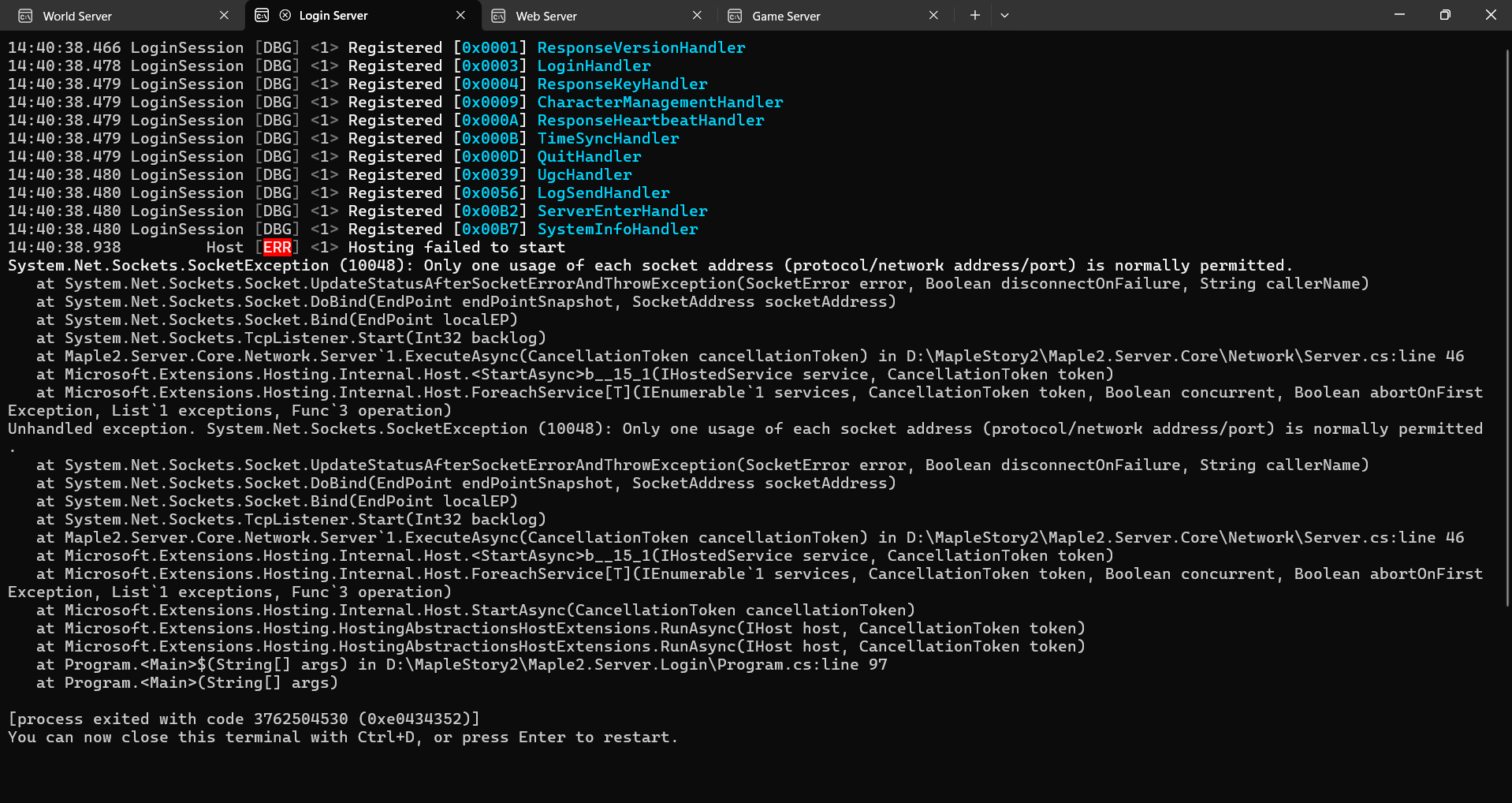Click the opcode 0x0001 in the log
Screen dimensions: 1512x803
pos(490,48)
